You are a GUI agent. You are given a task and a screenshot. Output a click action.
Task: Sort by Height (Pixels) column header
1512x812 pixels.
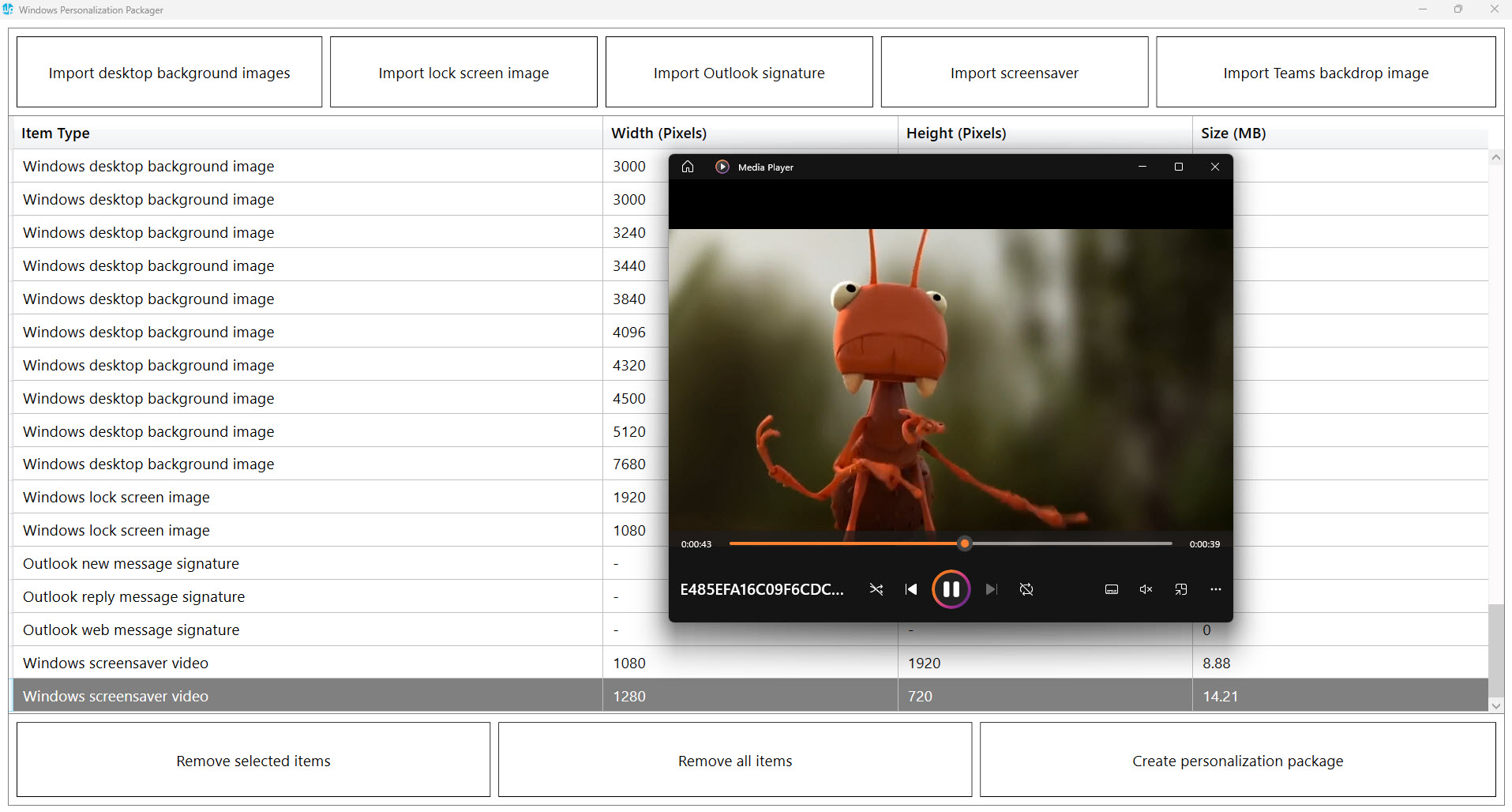coord(1045,133)
